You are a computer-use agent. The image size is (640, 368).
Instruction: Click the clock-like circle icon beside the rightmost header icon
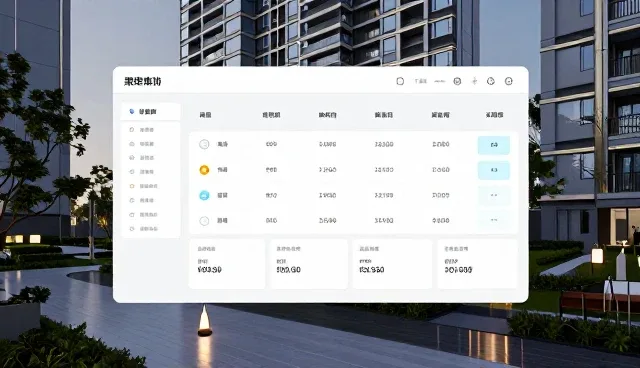tap(491, 81)
